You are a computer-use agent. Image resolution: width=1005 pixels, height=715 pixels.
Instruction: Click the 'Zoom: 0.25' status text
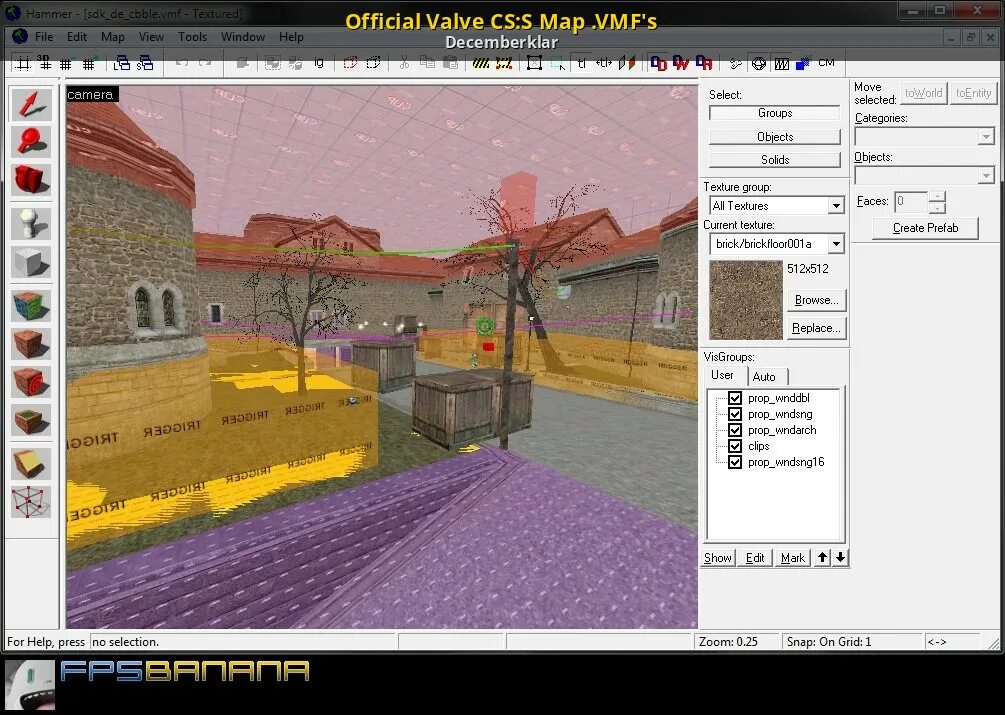pyautogui.click(x=728, y=642)
